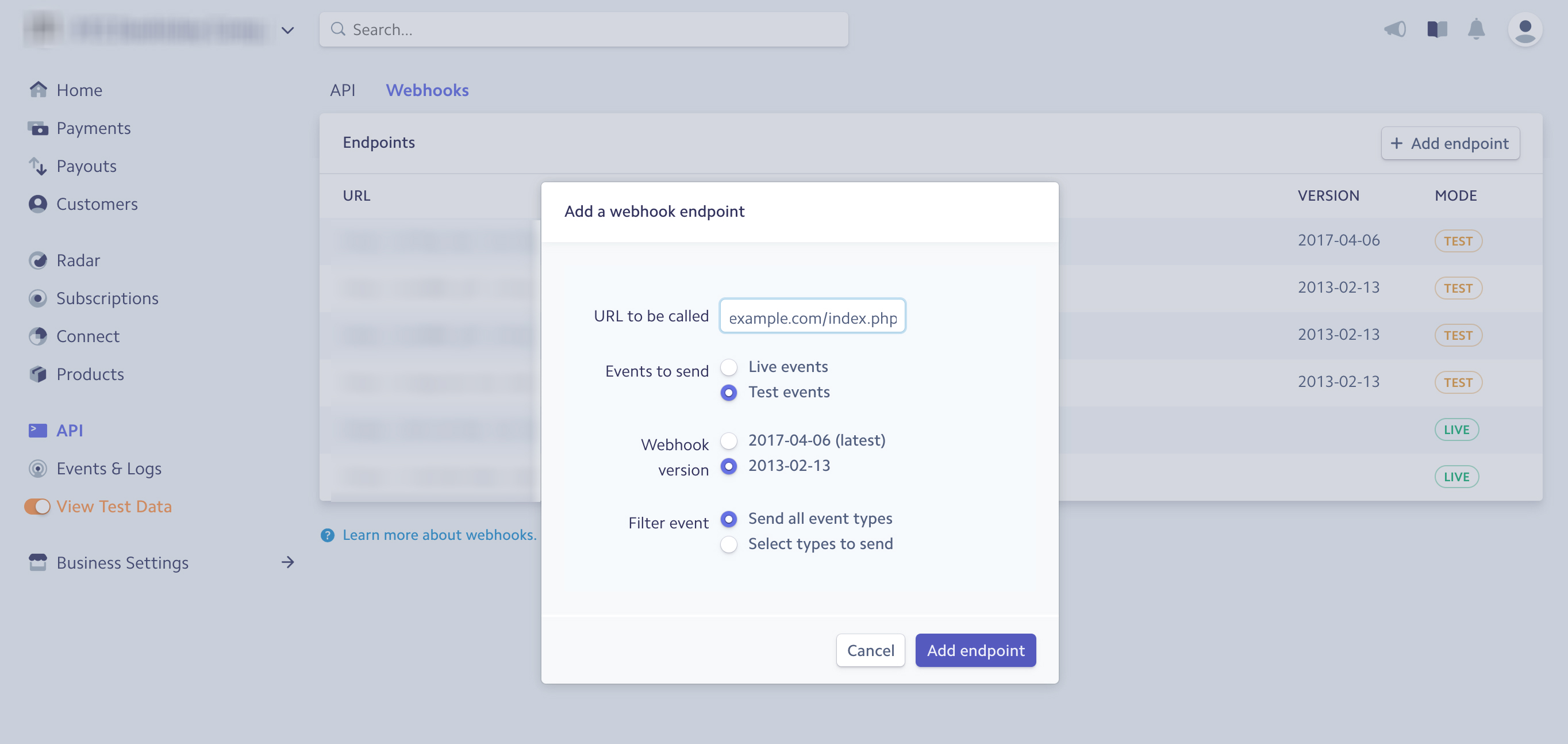Open the announcements megaphone icon

coord(1394,29)
